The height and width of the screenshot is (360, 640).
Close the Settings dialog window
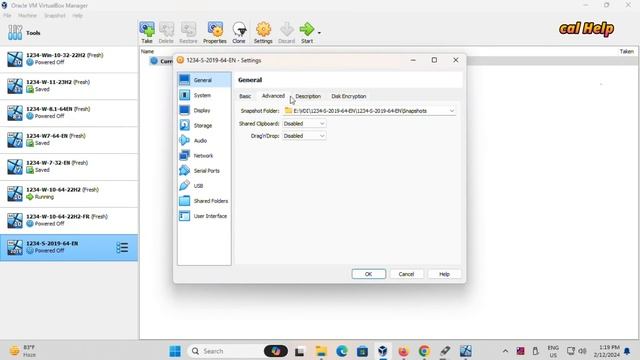point(456,60)
